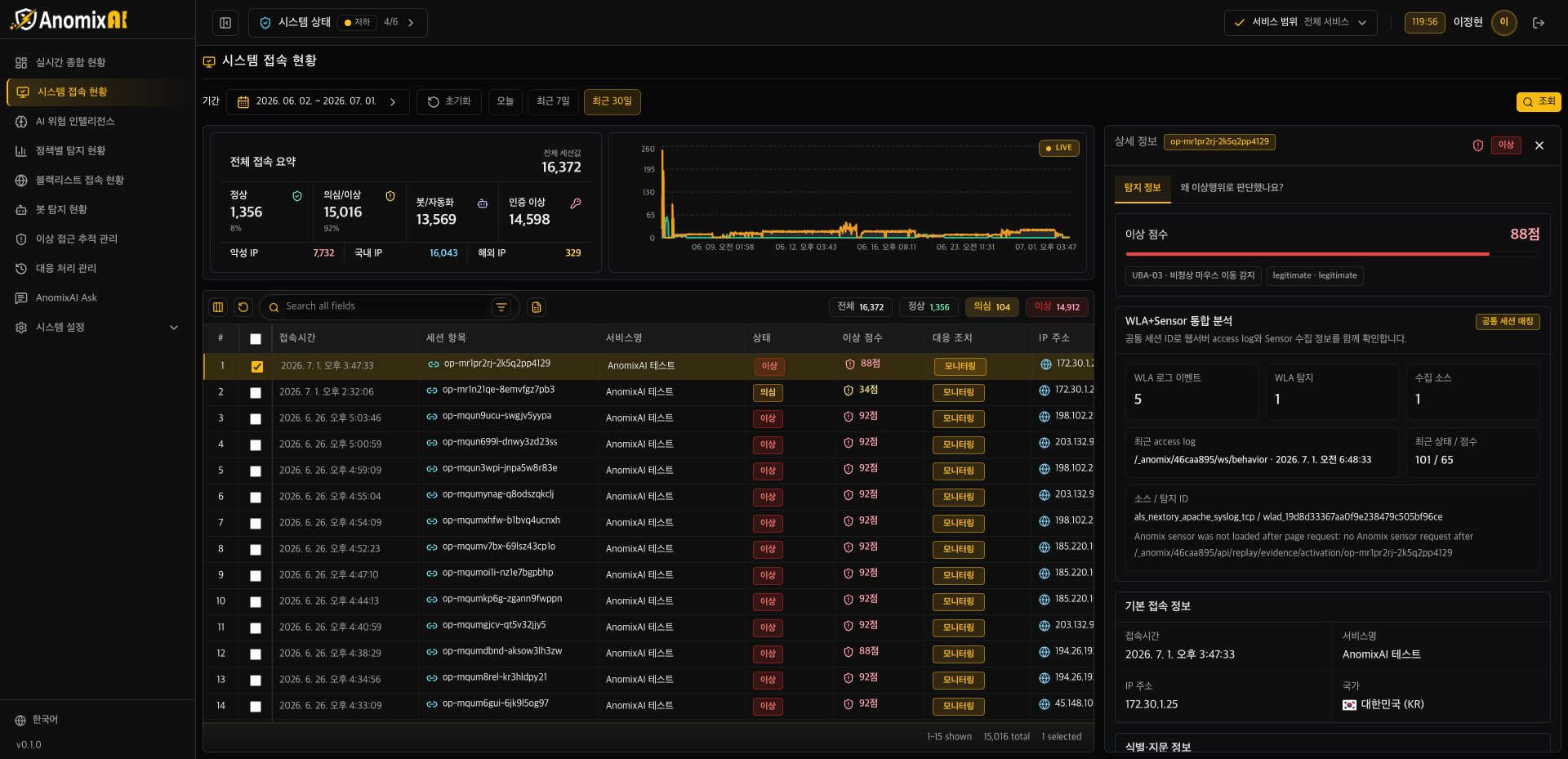Click the 이상 점수 progress bar
Image resolution: width=1568 pixels, height=759 pixels.
pos(1332,254)
